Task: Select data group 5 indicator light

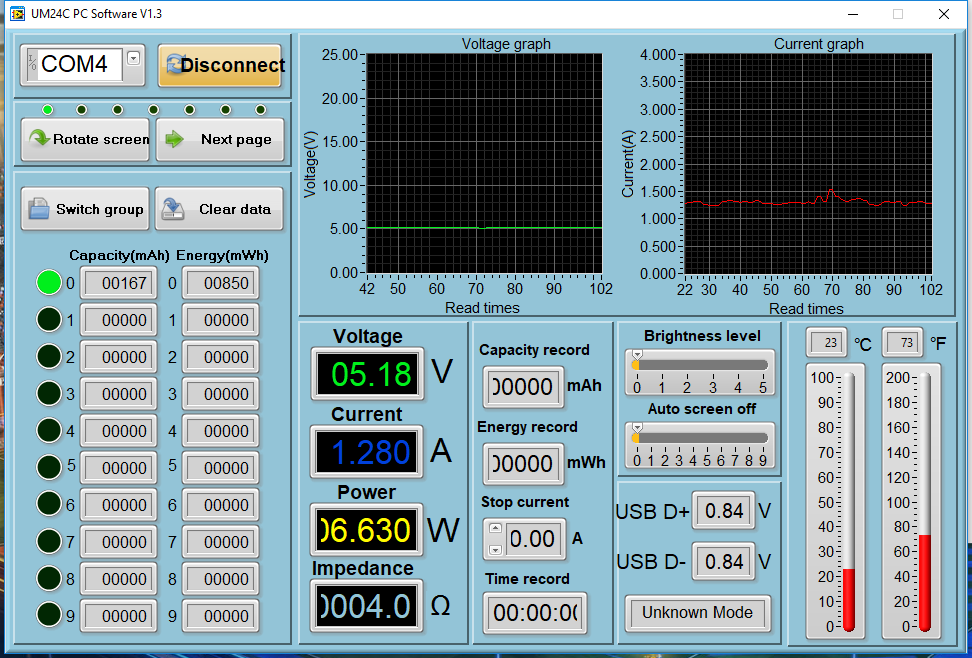Action: (48, 467)
